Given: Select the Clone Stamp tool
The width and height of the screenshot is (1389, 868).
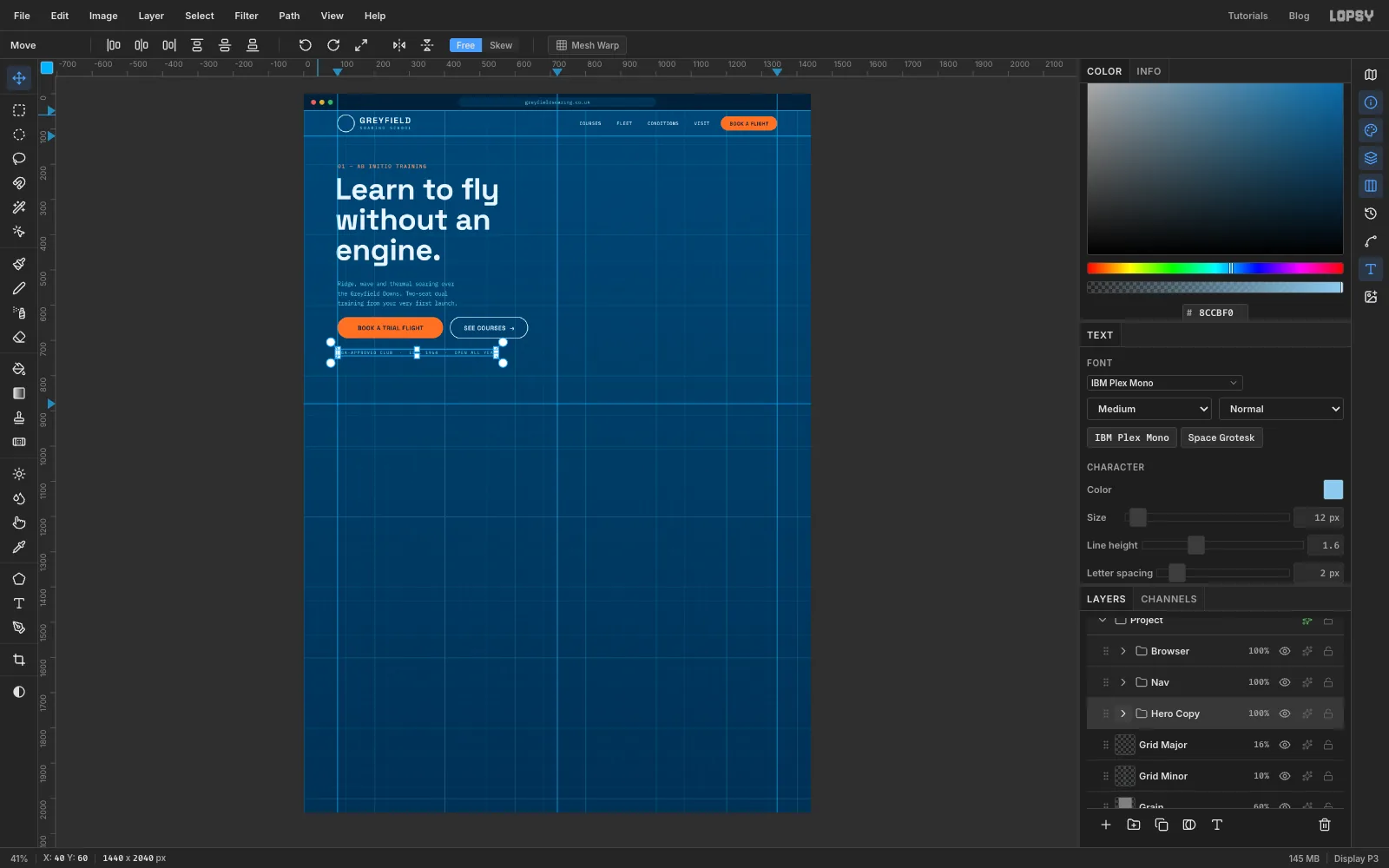Looking at the screenshot, I should coord(19,418).
